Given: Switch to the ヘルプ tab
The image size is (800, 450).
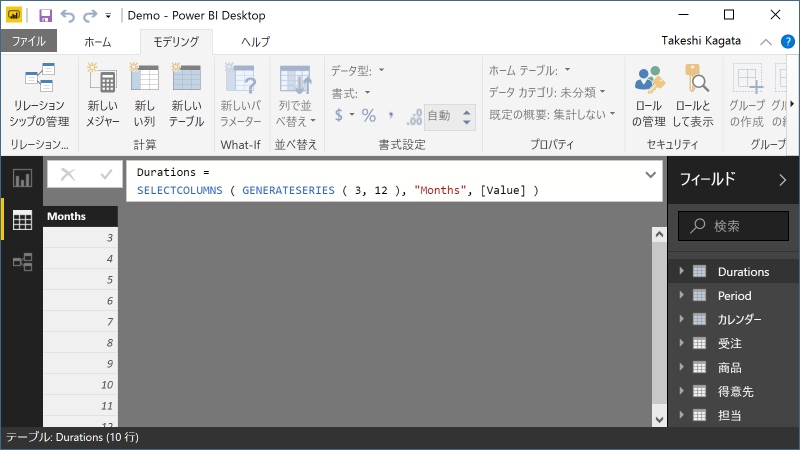Looking at the screenshot, I should (255, 42).
